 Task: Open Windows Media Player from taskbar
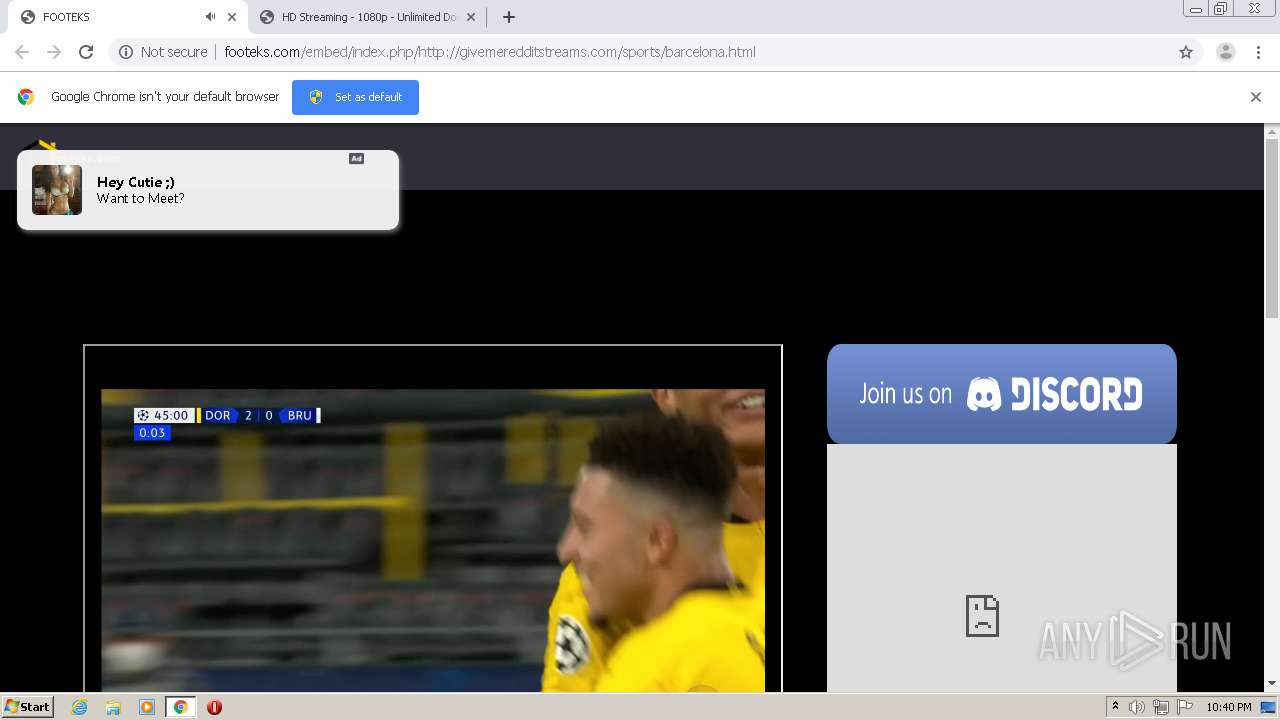point(147,707)
